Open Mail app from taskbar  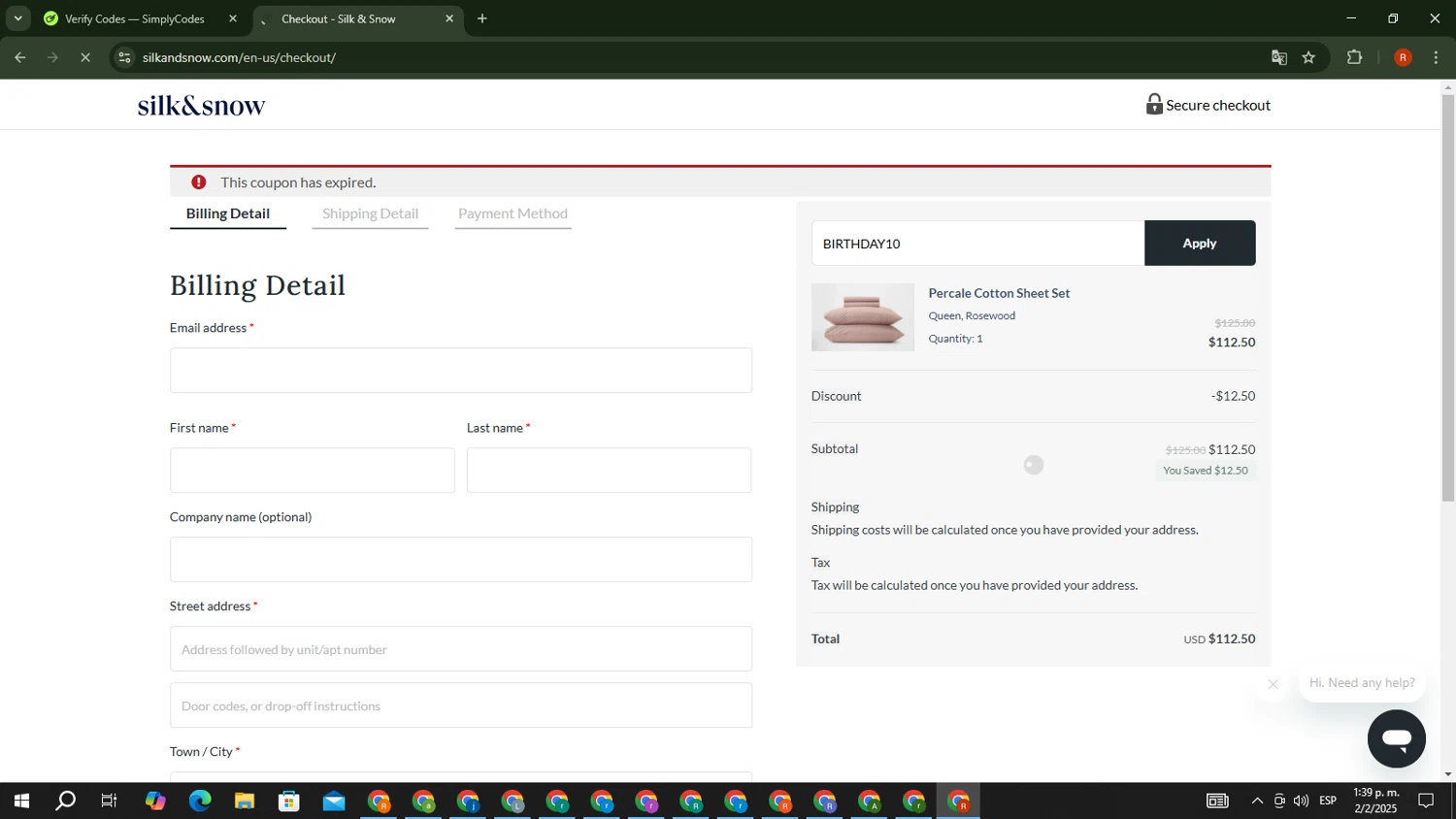point(334,802)
